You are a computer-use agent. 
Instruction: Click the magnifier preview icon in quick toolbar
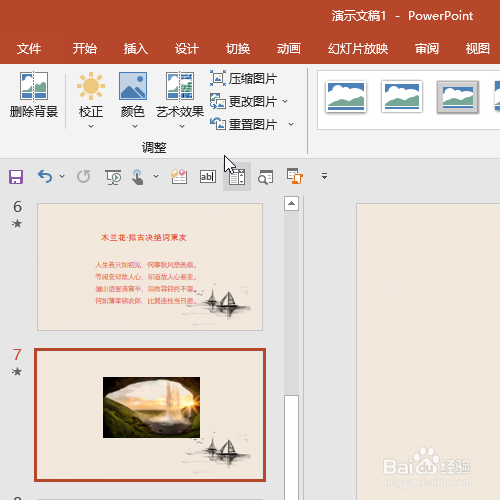click(266, 177)
